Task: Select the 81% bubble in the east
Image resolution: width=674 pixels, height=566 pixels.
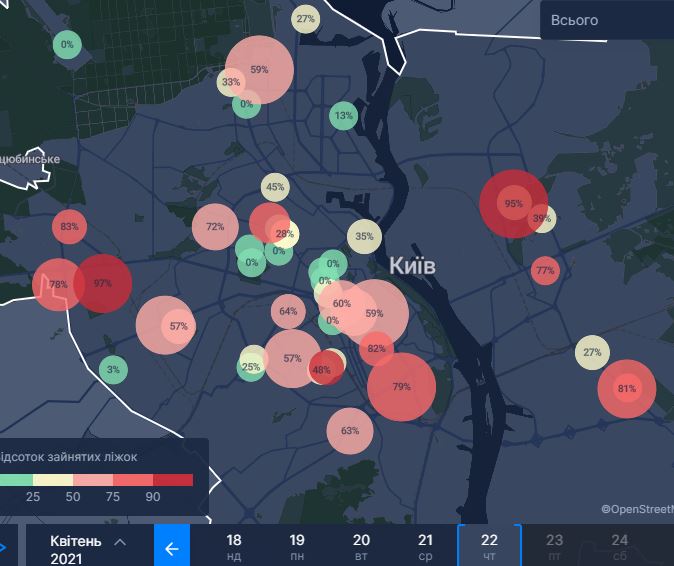Action: 626,388
